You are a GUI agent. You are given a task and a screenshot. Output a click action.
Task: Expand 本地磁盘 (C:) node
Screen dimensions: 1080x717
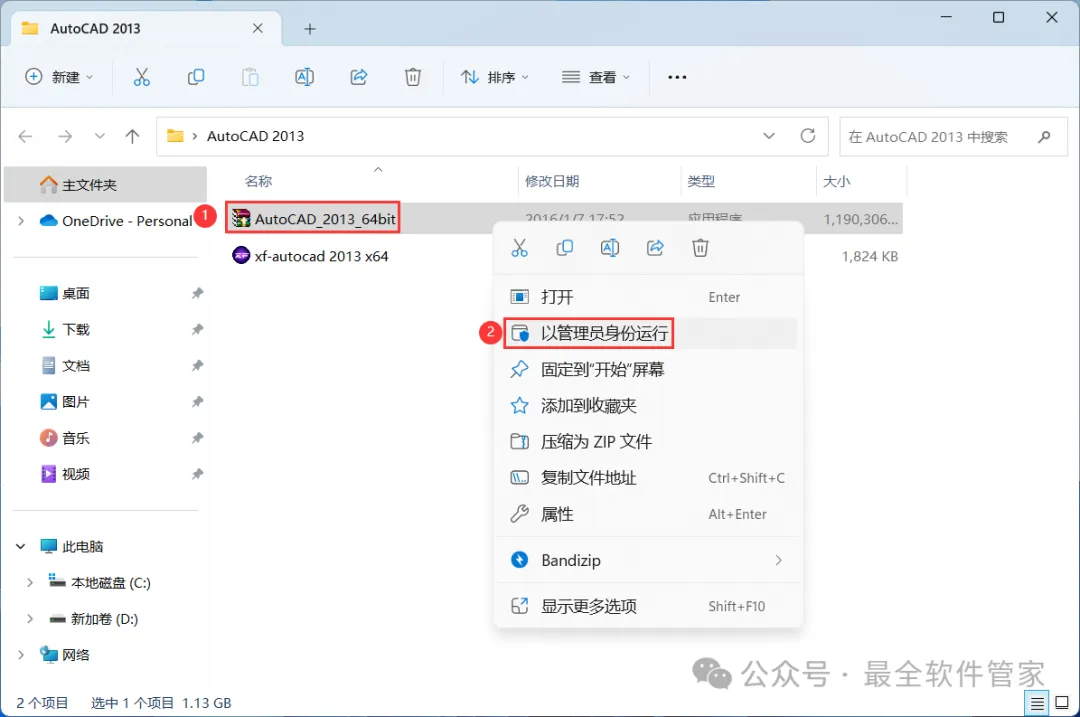(30, 583)
